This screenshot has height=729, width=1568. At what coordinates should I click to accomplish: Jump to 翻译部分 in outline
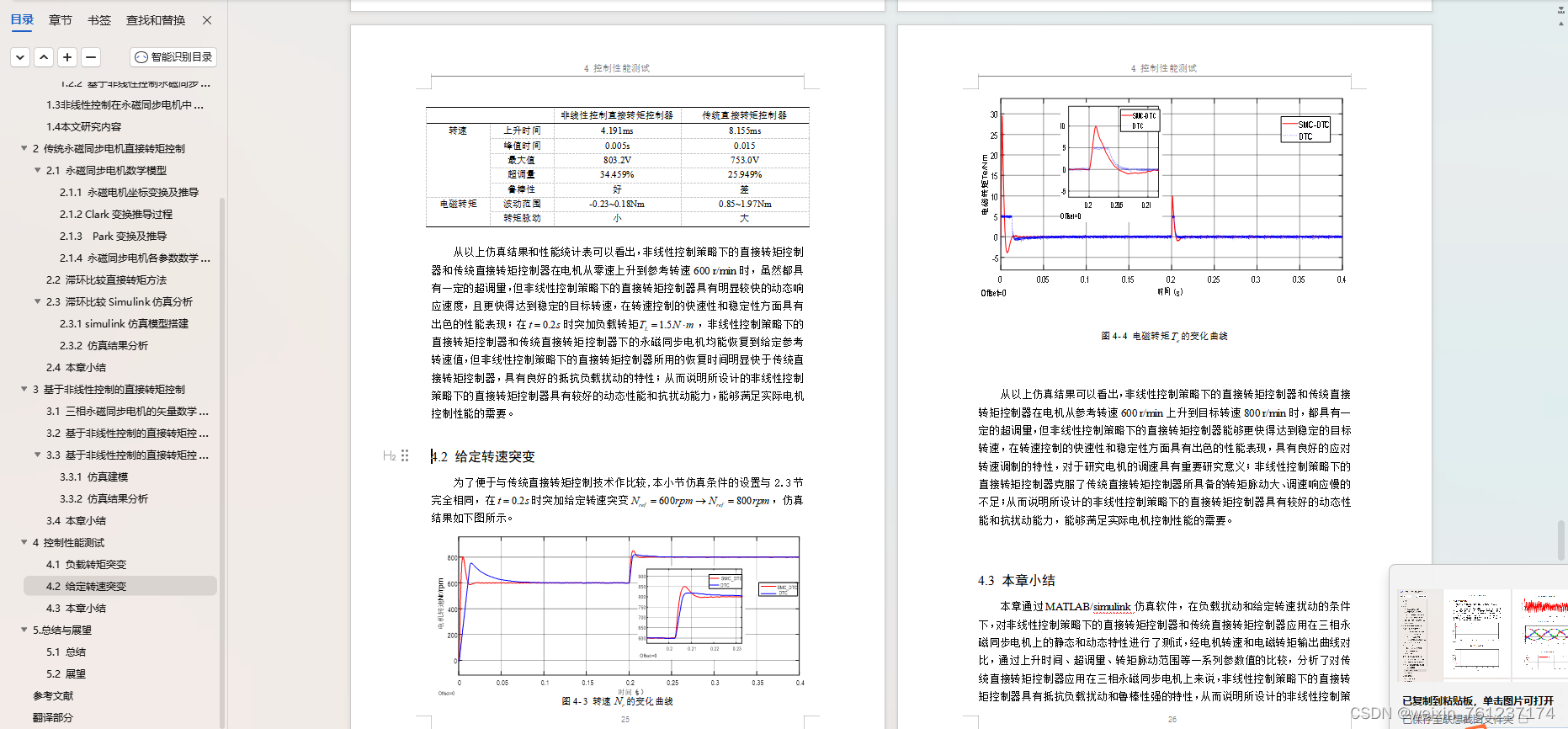pos(53,717)
